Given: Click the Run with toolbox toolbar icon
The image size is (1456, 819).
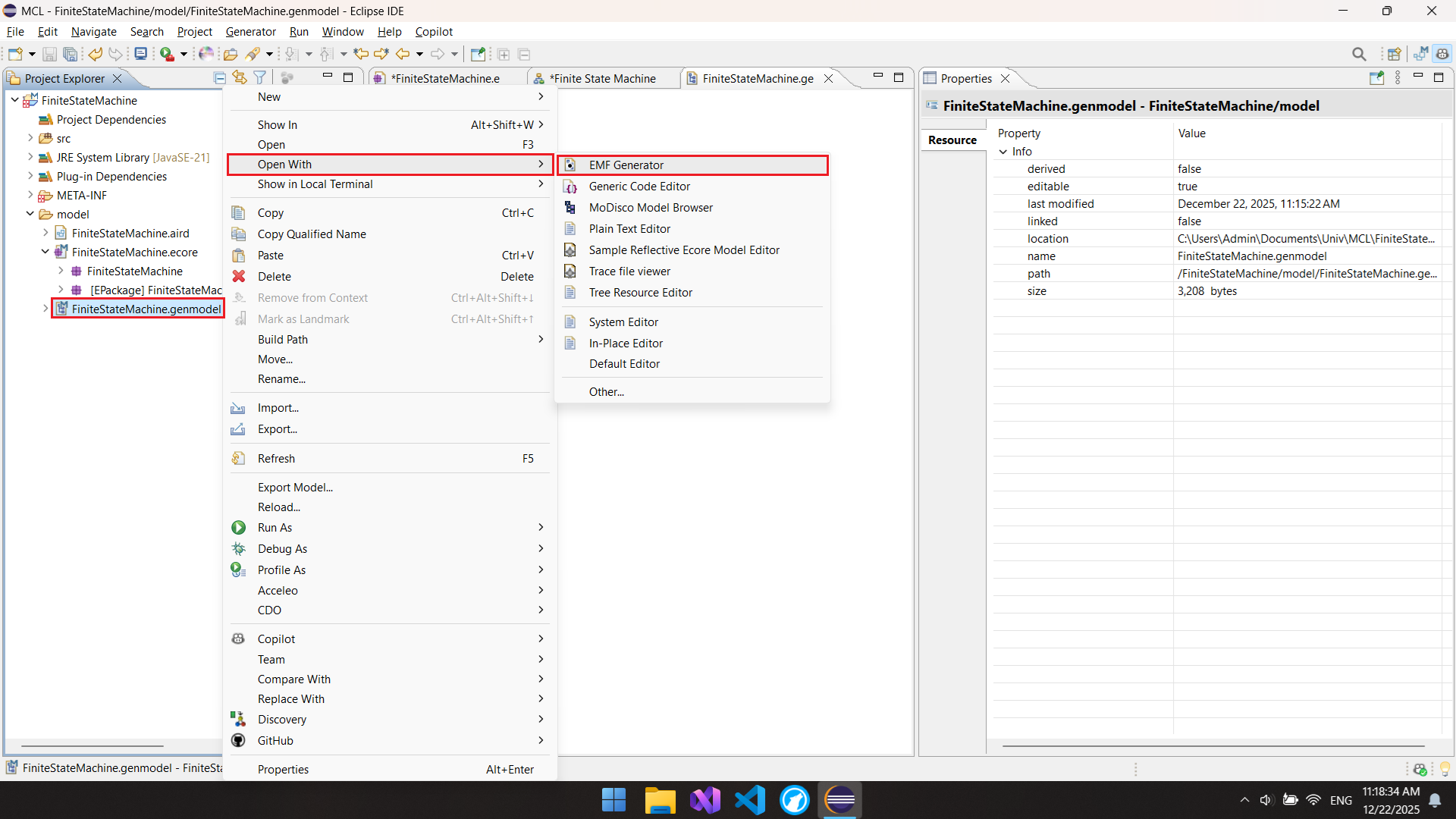Looking at the screenshot, I should click(x=168, y=54).
